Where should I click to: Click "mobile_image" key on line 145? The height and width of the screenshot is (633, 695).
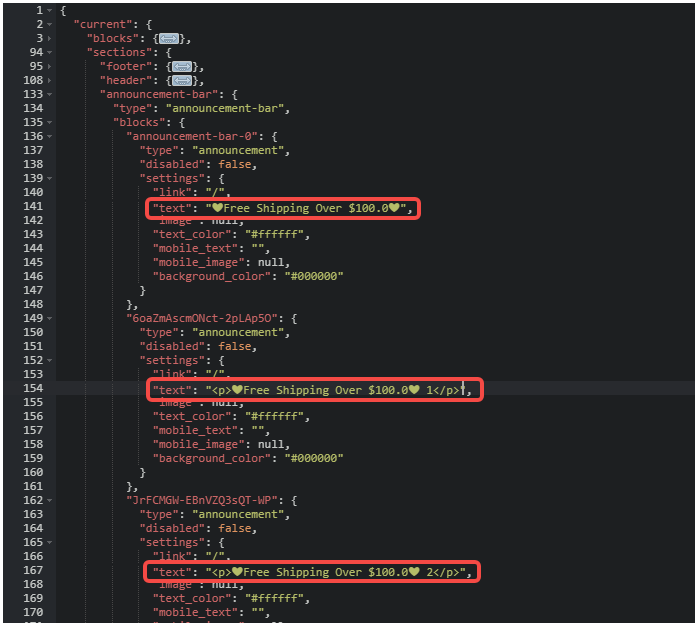pos(198,262)
